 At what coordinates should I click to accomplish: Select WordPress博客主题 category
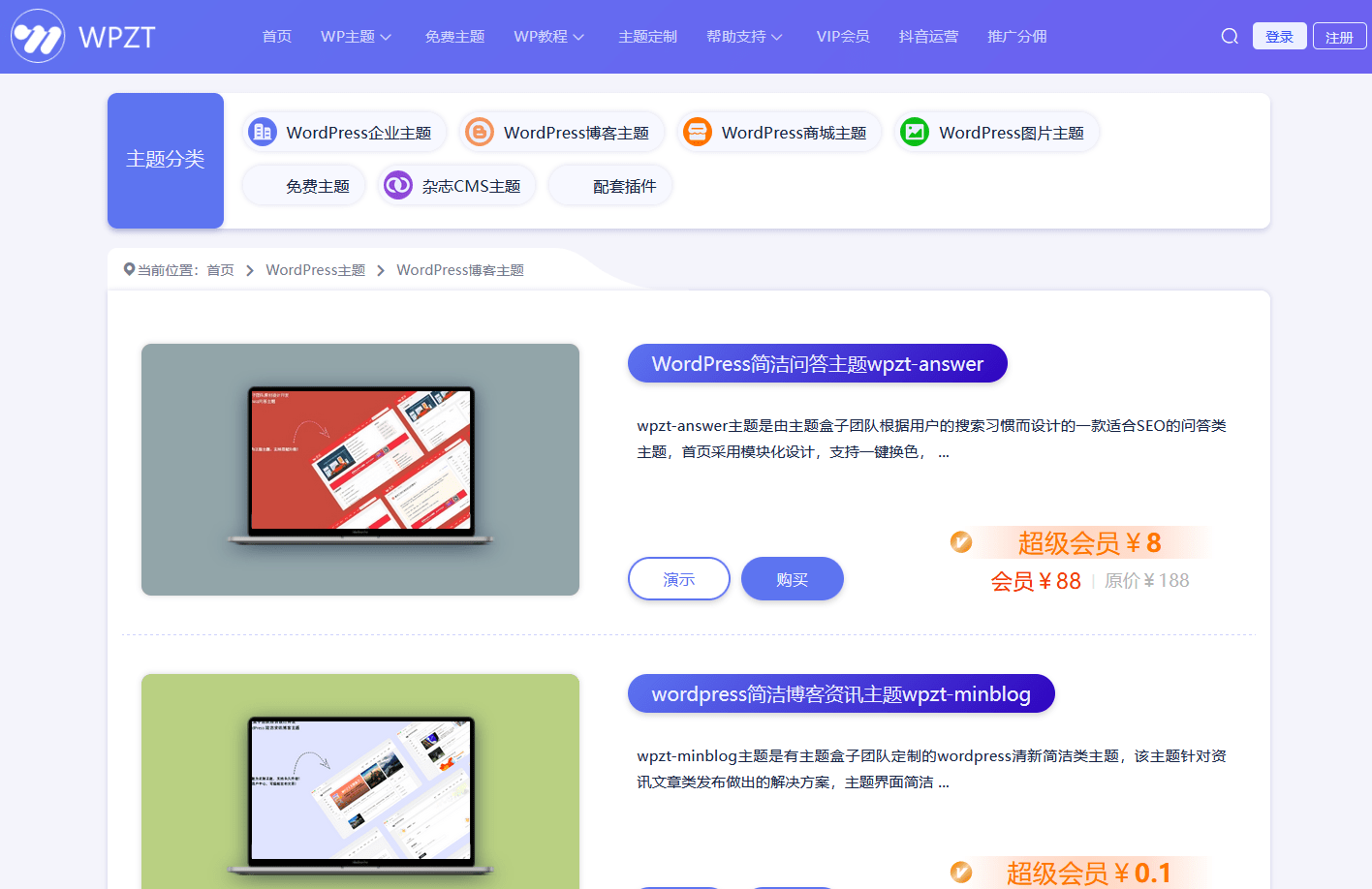click(x=562, y=132)
